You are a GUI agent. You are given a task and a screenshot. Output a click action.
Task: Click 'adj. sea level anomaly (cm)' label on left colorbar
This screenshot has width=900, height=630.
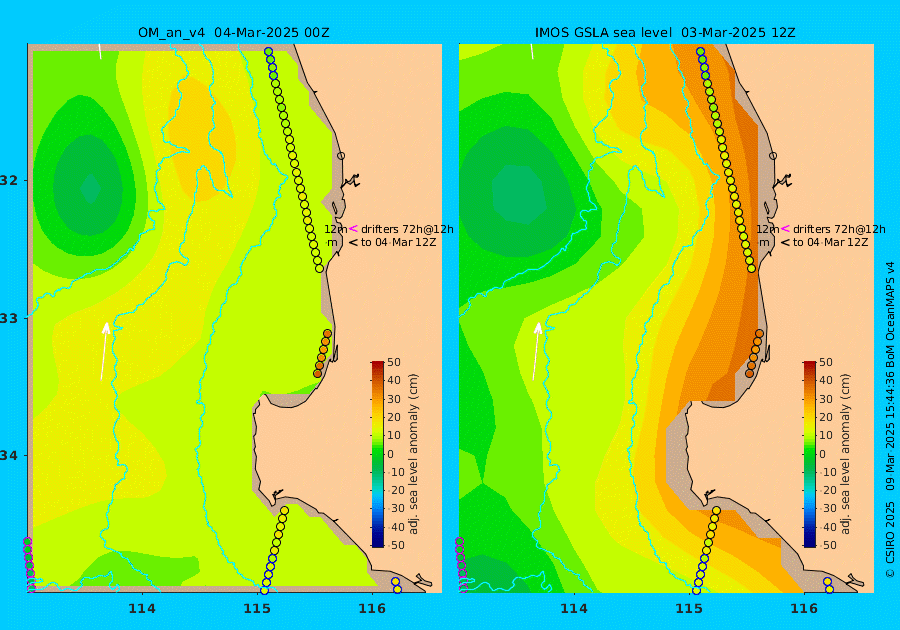(413, 454)
